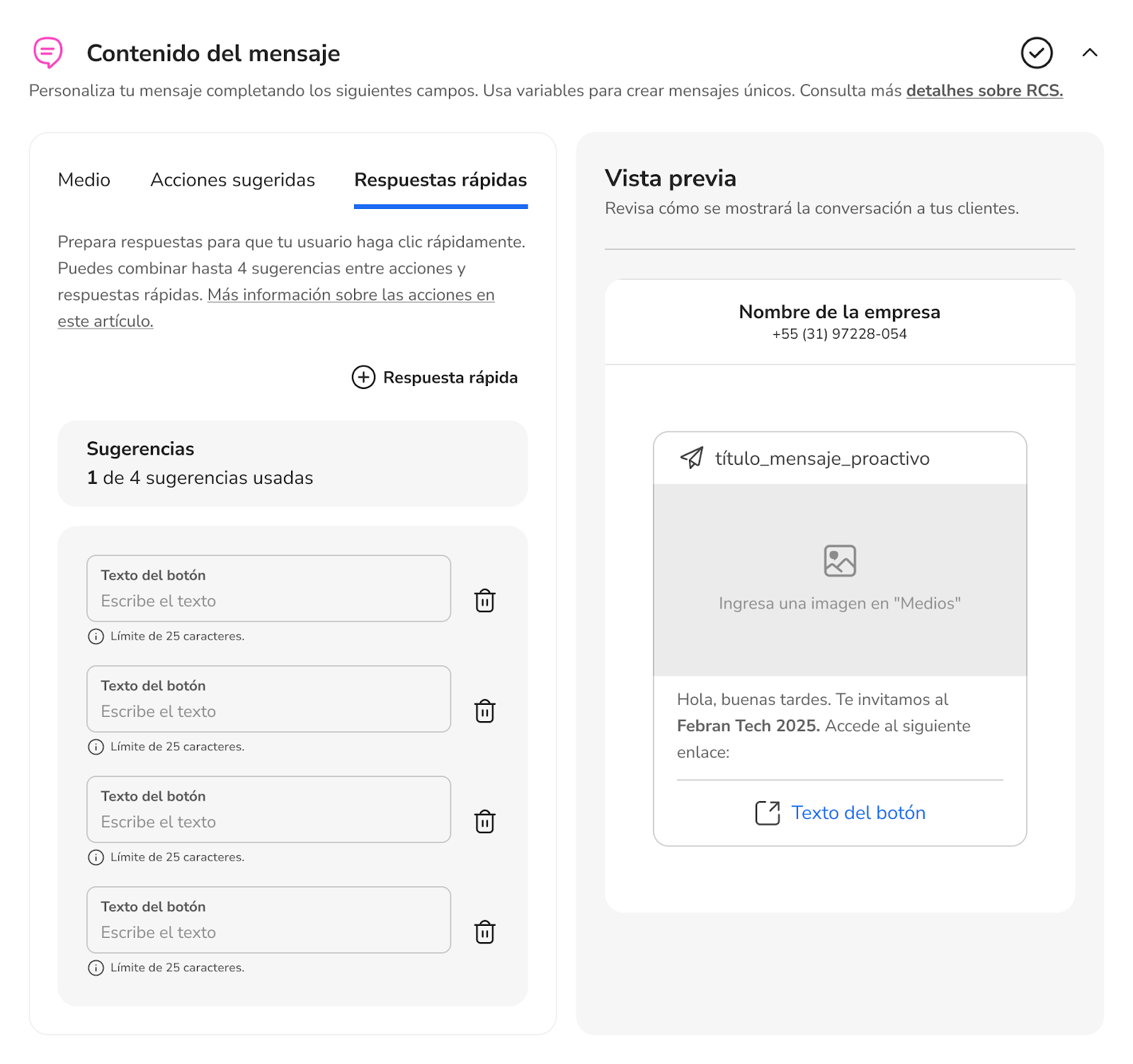Viewport: 1133px width, 1064px height.
Task: Switch to the Medio tab
Action: click(84, 180)
